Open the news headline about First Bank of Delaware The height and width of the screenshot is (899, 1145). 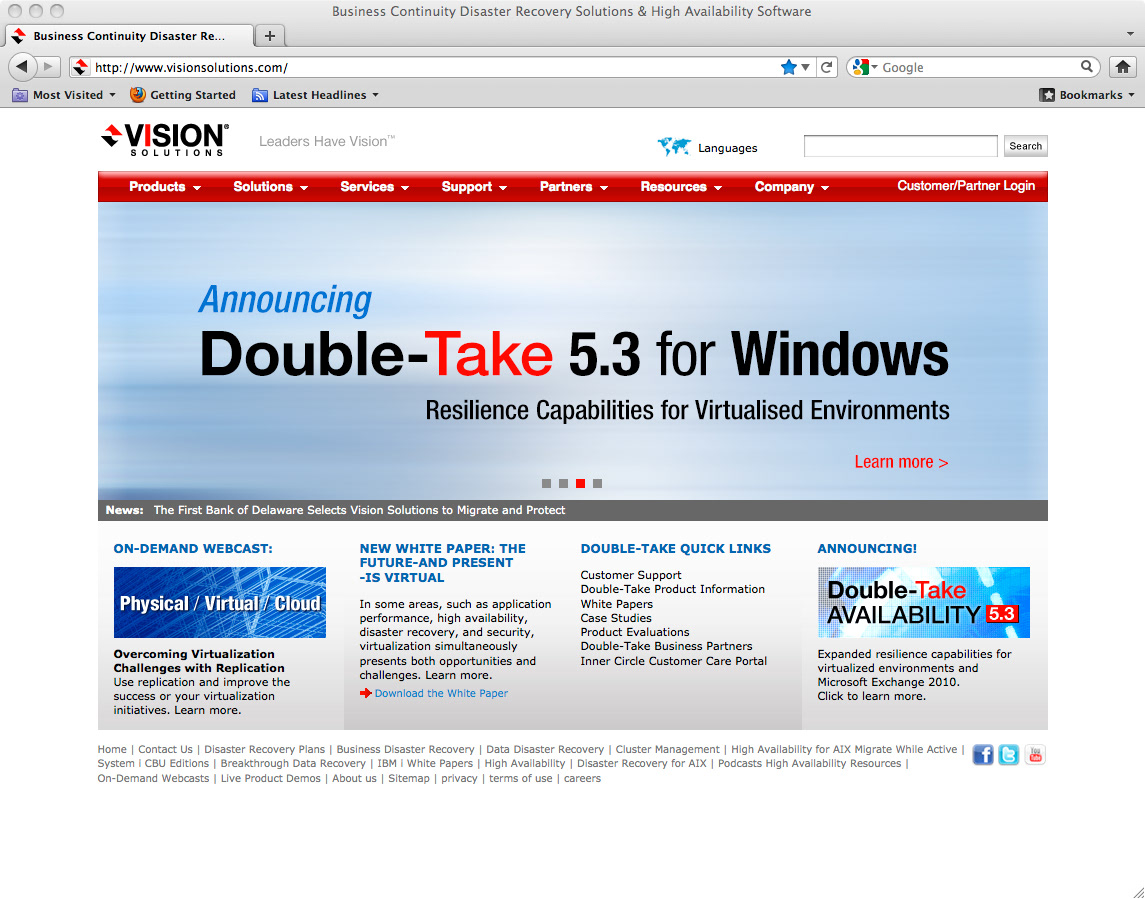point(359,510)
